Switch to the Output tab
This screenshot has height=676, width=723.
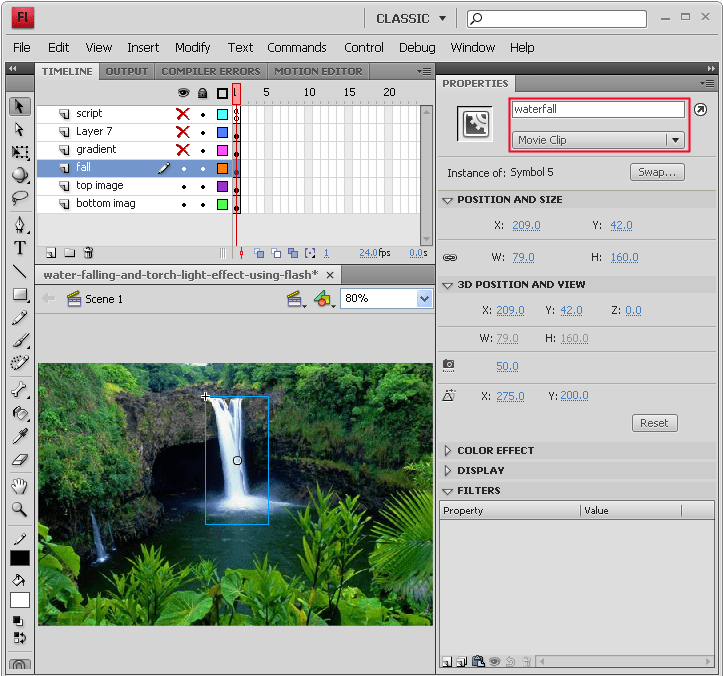pos(127,71)
